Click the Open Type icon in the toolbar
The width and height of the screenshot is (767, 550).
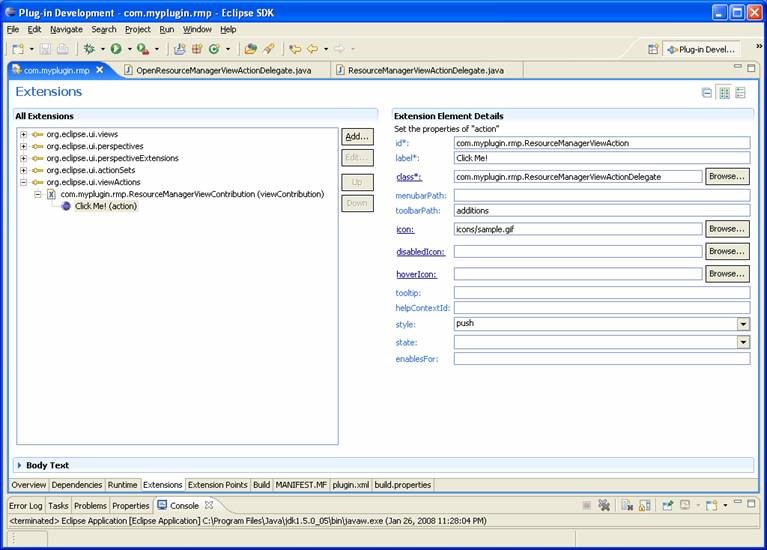[250, 49]
